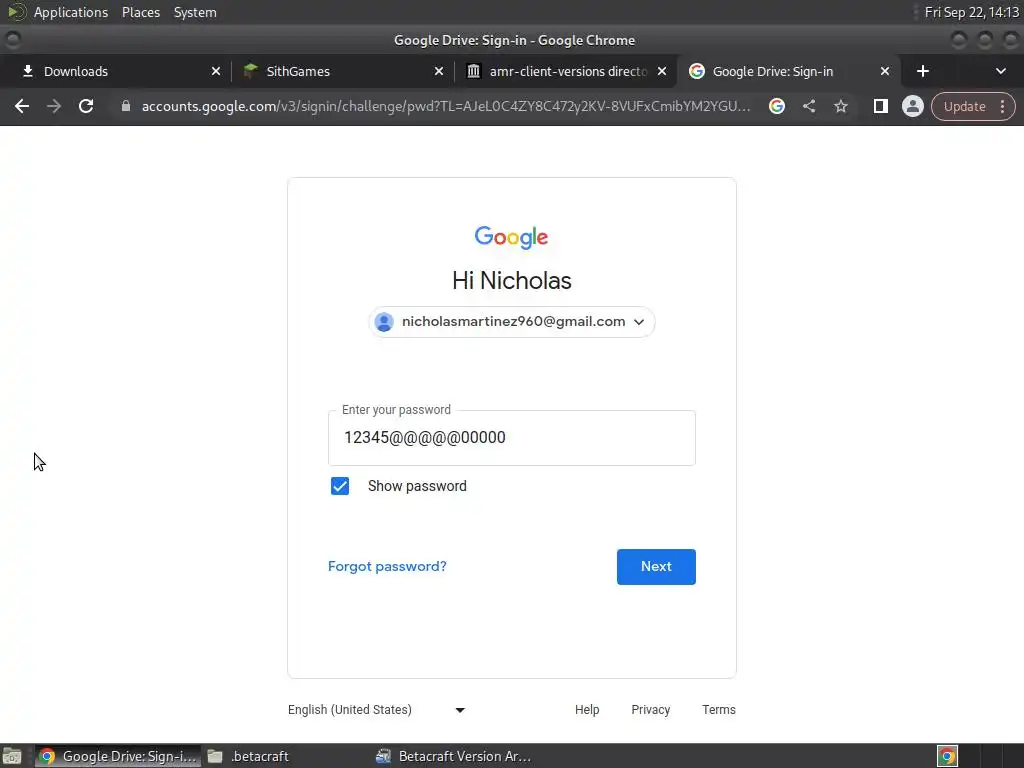Click the browser forward arrow
Viewport: 1024px width, 768px height.
click(54, 106)
